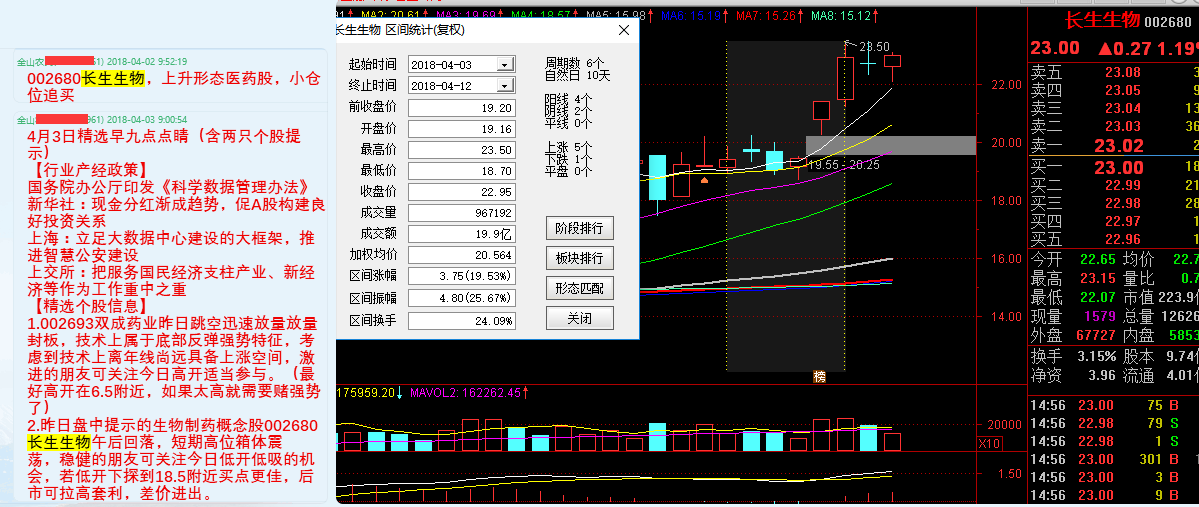Image resolution: width=1199 pixels, height=507 pixels.
Task: Click the 最低价 field showing 18.70
Action: (462, 171)
